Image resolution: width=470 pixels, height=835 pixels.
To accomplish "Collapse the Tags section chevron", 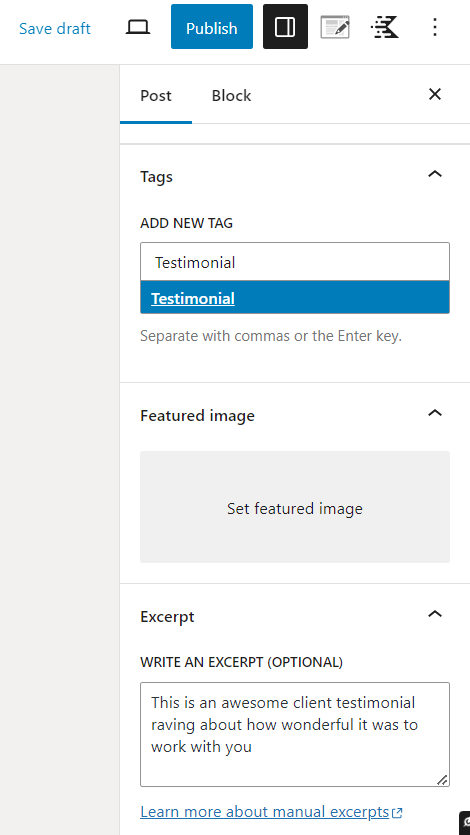I will [x=435, y=174].
